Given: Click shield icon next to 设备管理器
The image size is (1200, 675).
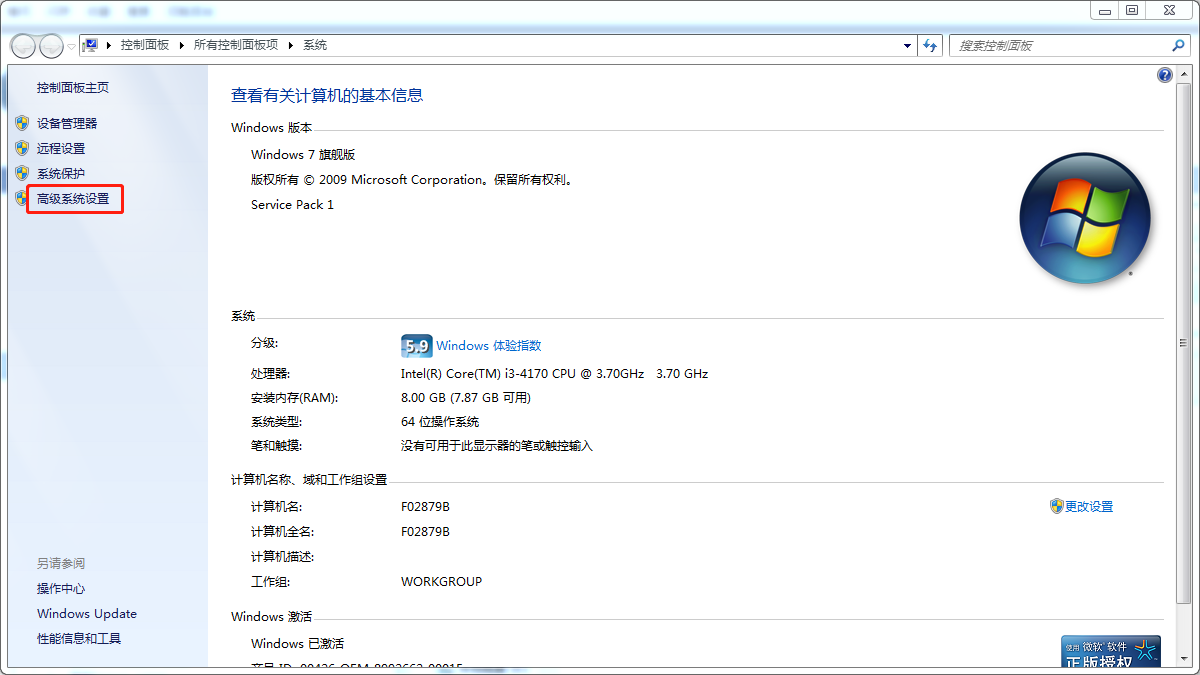Looking at the screenshot, I should (22, 123).
